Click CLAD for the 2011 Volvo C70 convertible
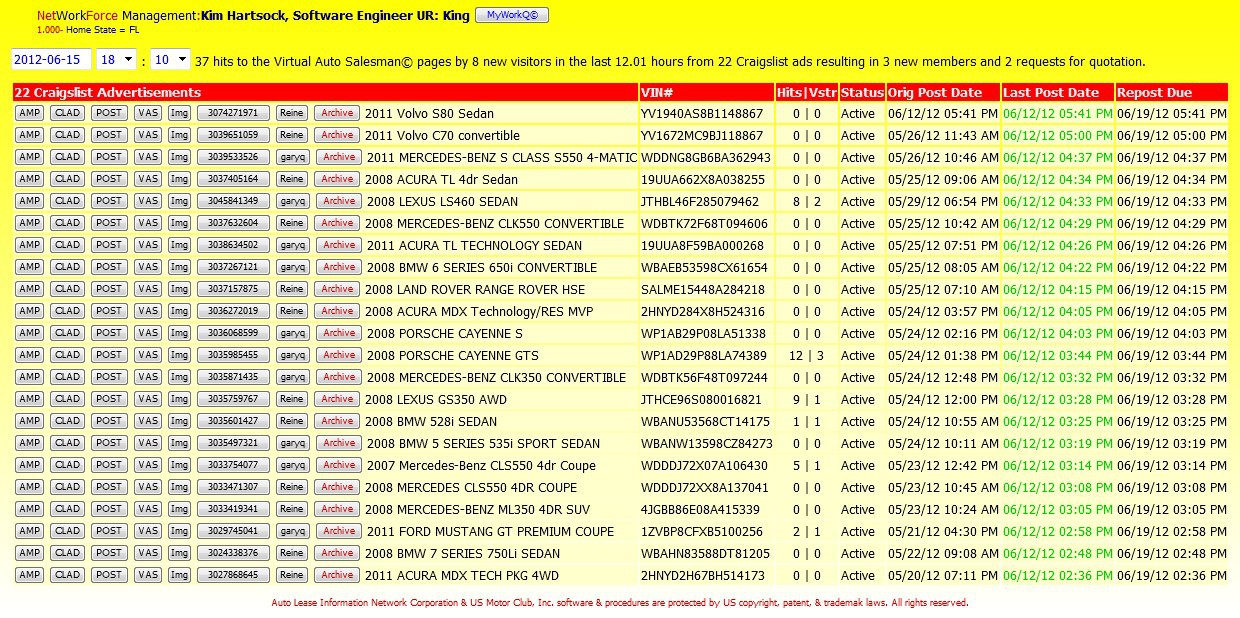 pos(67,135)
